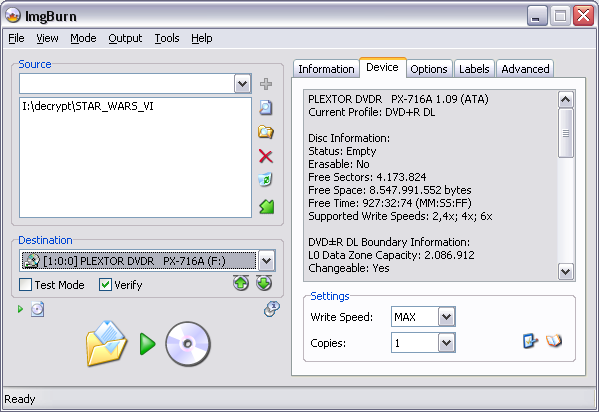
Task: Expand the Source path combo box arrow
Action: coord(243,84)
